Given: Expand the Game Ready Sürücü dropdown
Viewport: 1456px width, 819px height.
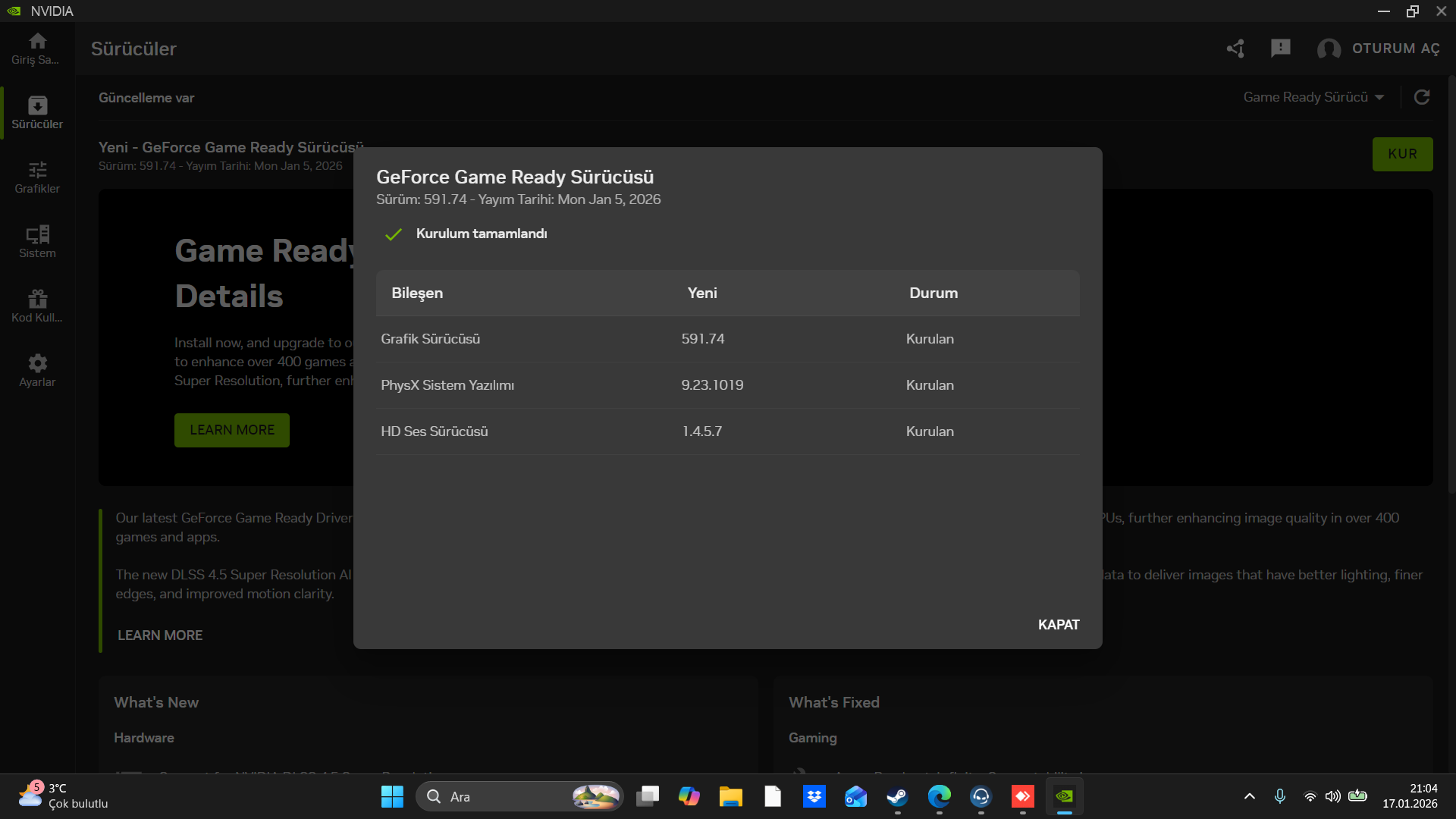Looking at the screenshot, I should tap(1313, 97).
